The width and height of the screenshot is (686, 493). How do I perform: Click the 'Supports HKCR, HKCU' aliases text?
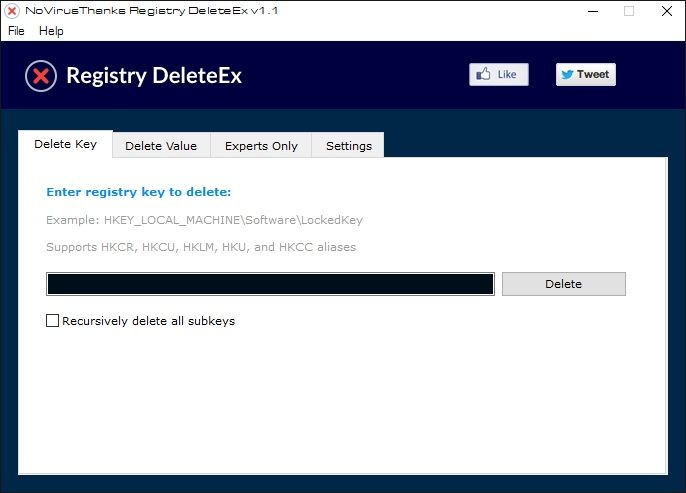tap(201, 247)
